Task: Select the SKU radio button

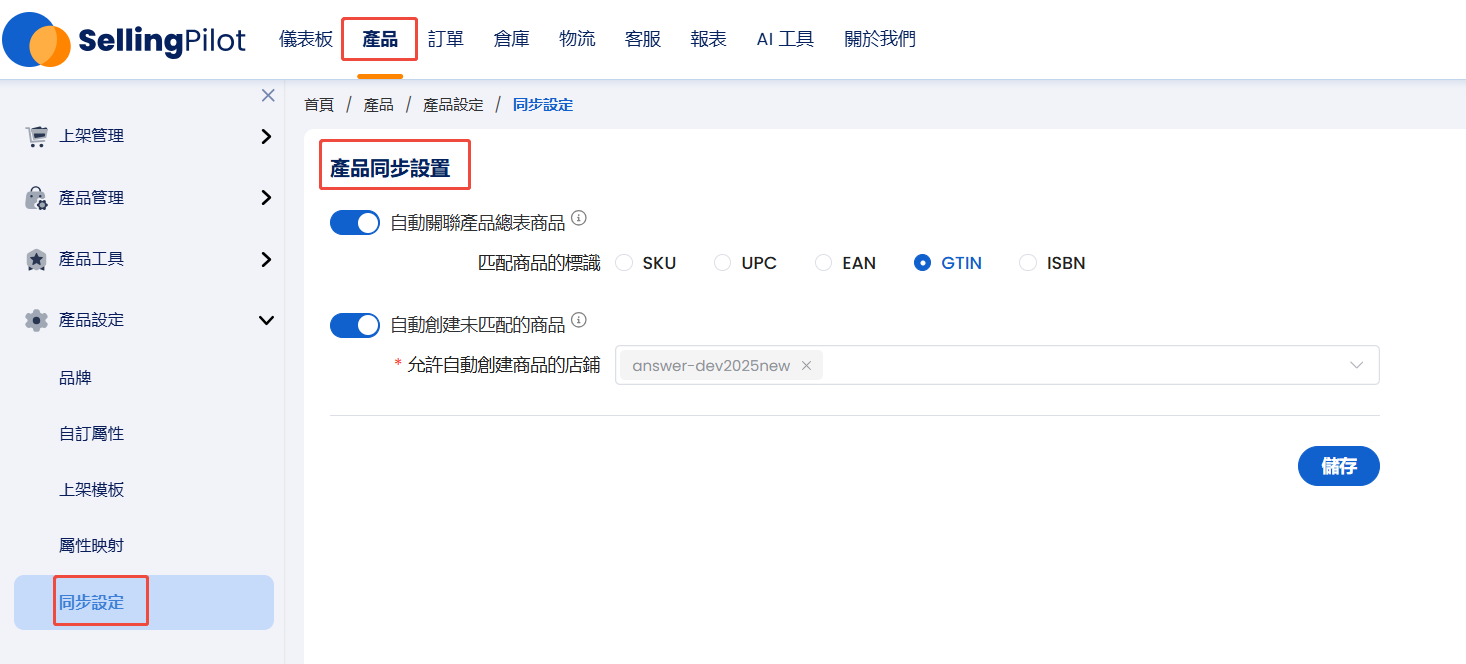Action: [625, 263]
